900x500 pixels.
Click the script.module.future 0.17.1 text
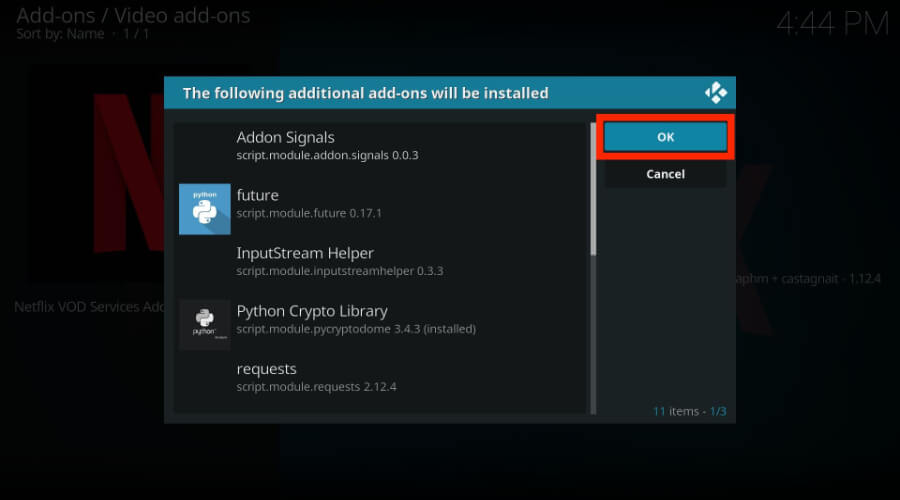tap(309, 213)
